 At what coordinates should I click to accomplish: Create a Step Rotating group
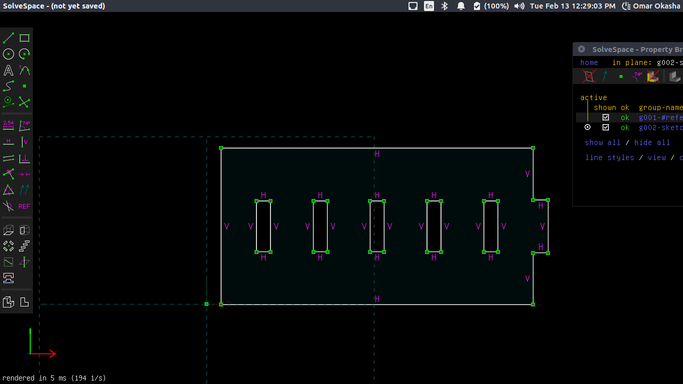click(x=8, y=246)
